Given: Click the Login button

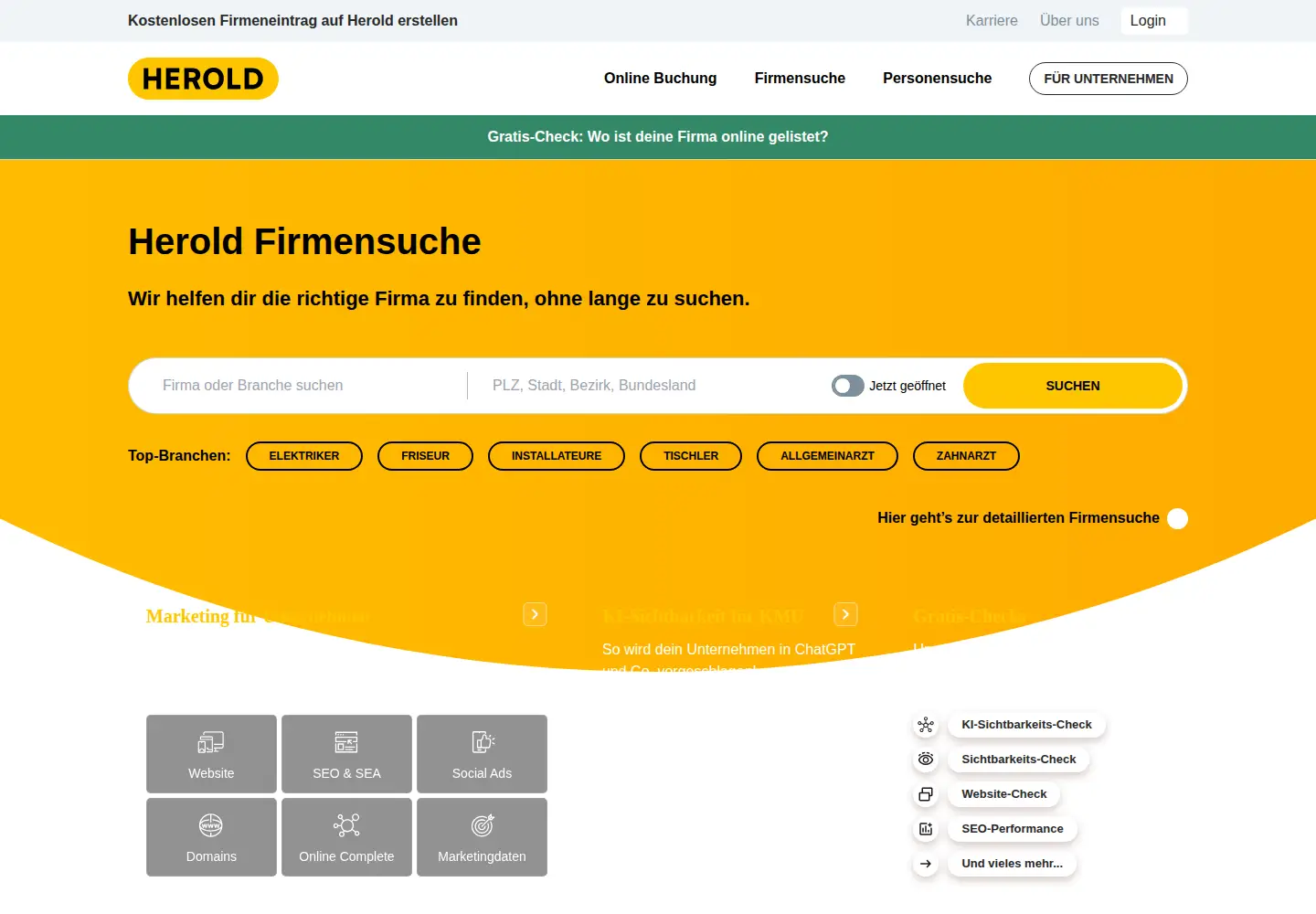Looking at the screenshot, I should click(x=1154, y=20).
